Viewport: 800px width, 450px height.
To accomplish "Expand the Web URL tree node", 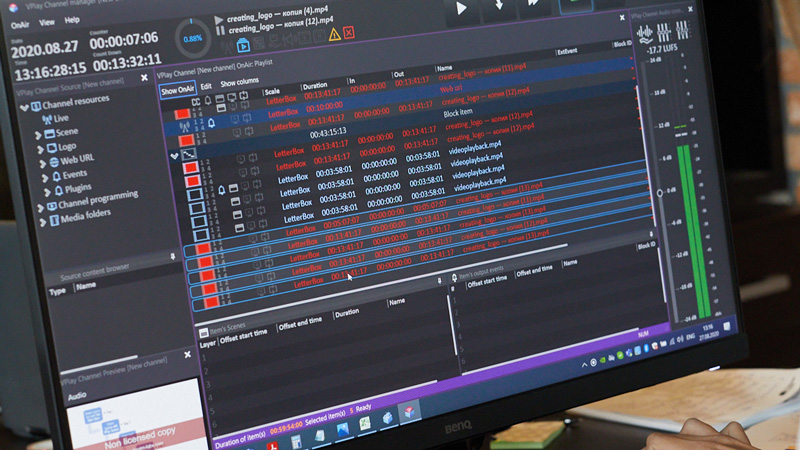I will pyautogui.click(x=43, y=164).
